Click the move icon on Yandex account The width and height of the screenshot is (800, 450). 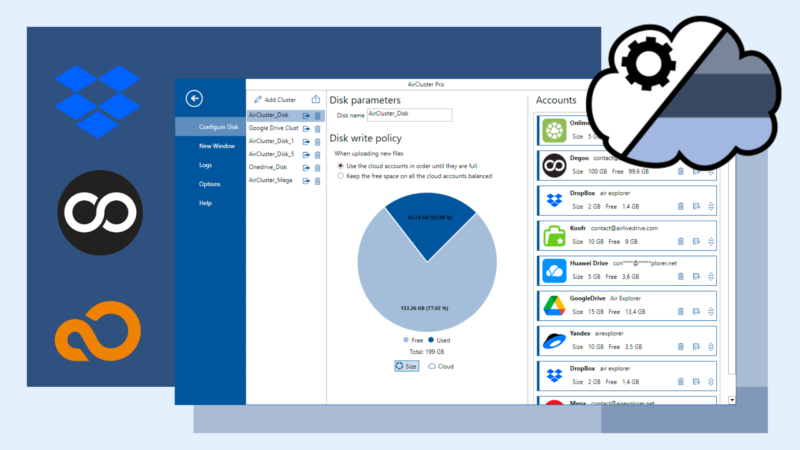(x=696, y=346)
